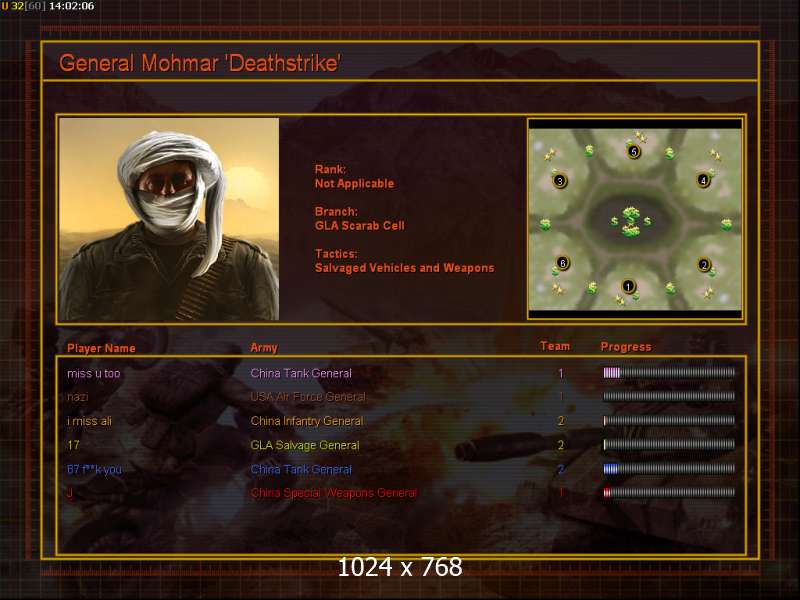Click the 'Team' column header
This screenshot has width=800, height=600.
(555, 346)
